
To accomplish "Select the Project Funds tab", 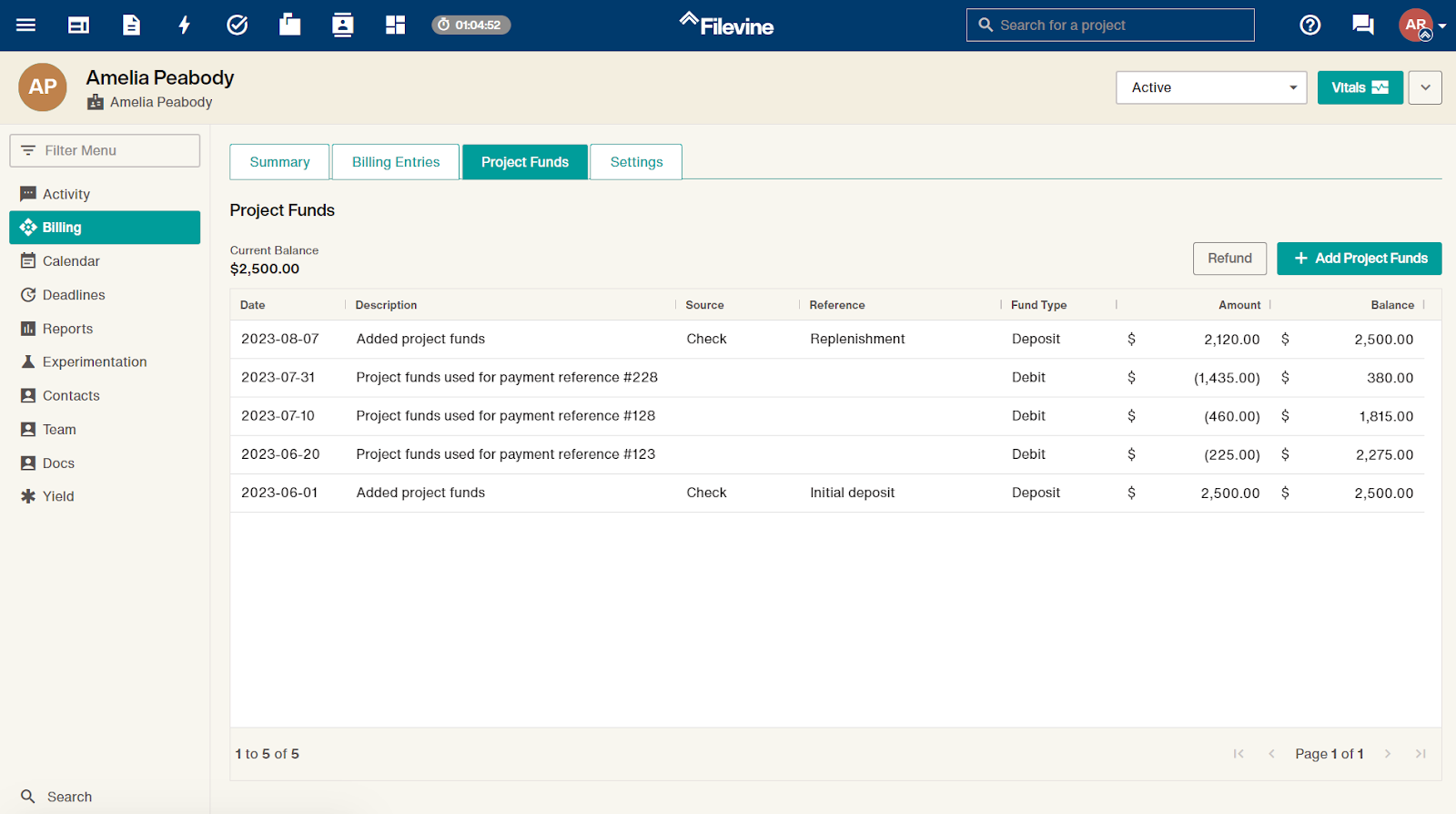I will point(525,162).
